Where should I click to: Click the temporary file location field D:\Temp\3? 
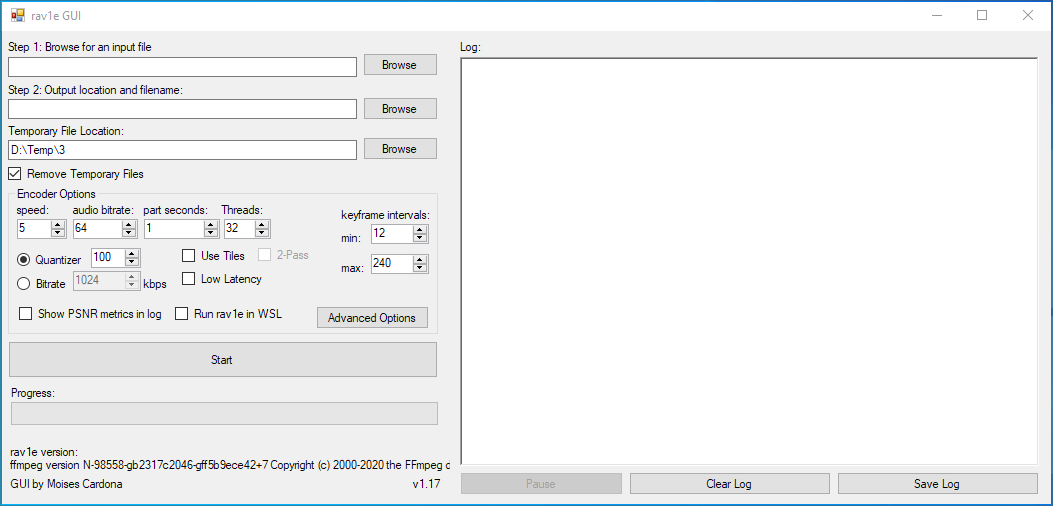(182, 150)
